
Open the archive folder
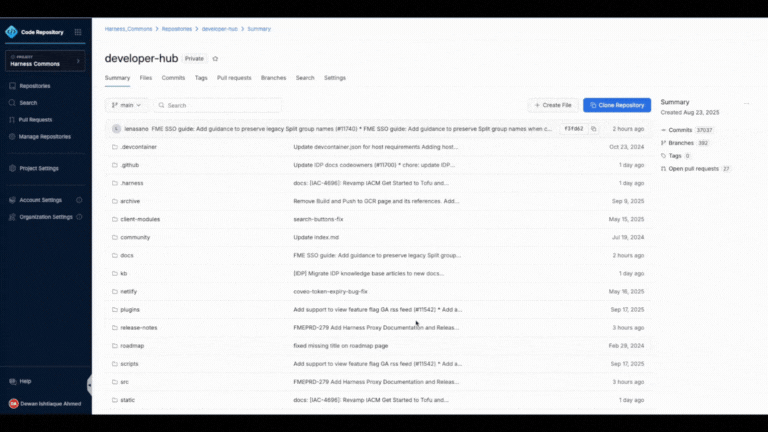click(130, 201)
